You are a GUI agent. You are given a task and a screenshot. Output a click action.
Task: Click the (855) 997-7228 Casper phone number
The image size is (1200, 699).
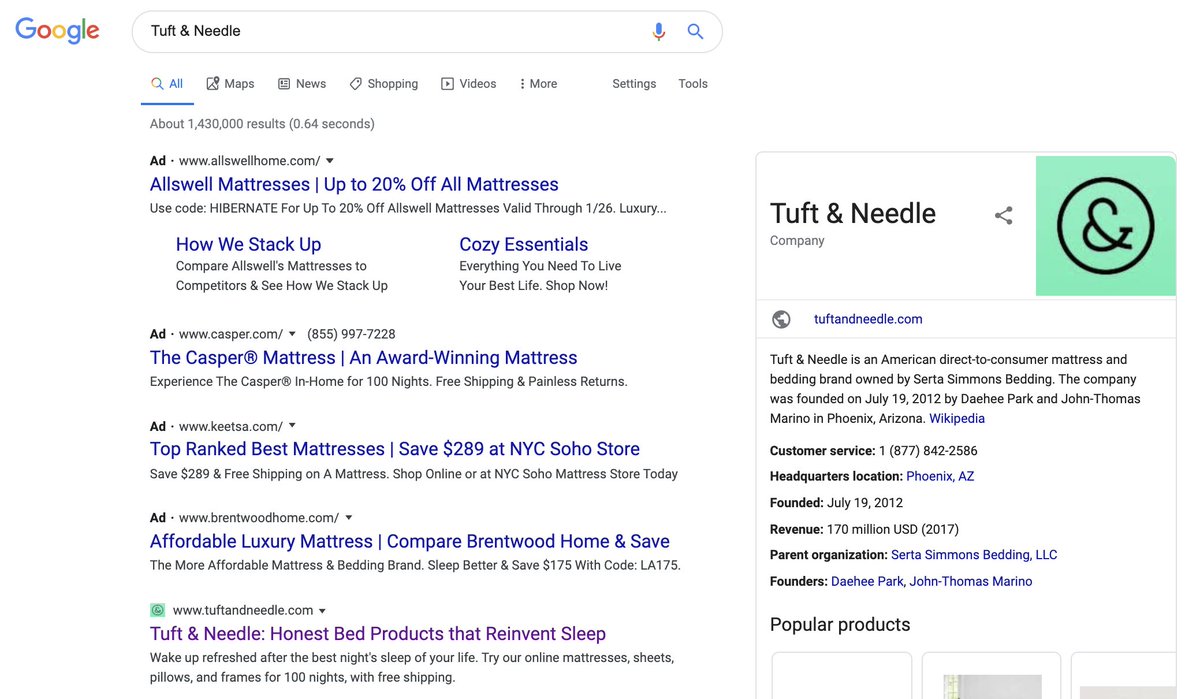coord(351,334)
